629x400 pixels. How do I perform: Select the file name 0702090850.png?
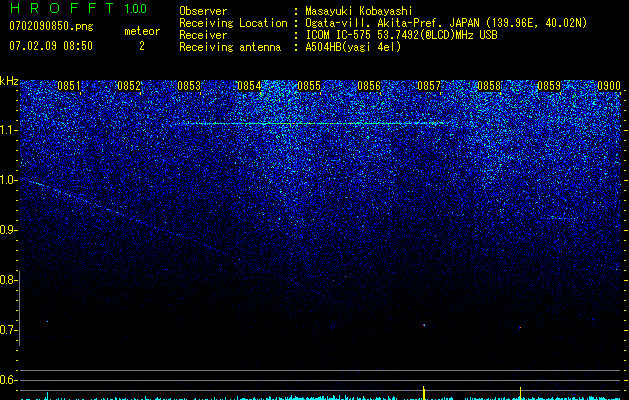51,27
